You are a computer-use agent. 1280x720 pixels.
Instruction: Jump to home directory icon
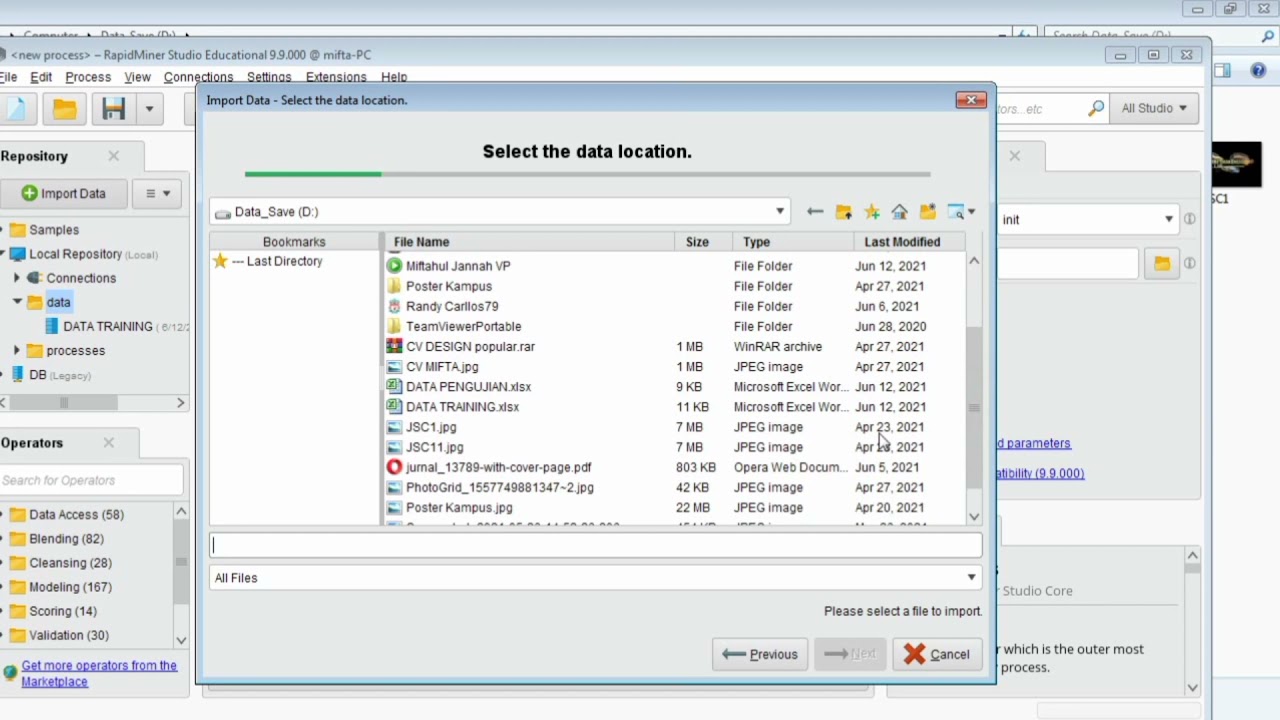coord(900,212)
